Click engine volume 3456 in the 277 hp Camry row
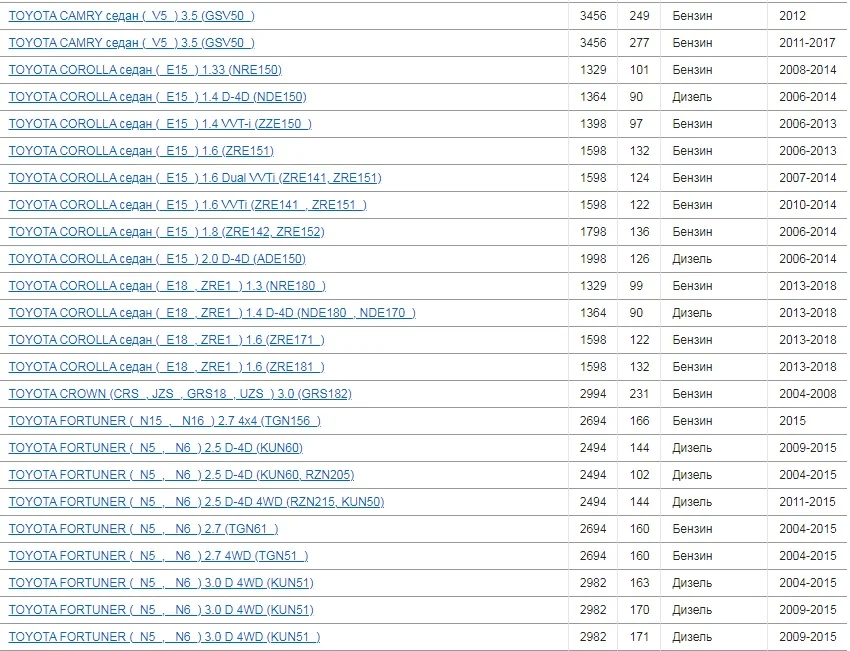 [593, 43]
